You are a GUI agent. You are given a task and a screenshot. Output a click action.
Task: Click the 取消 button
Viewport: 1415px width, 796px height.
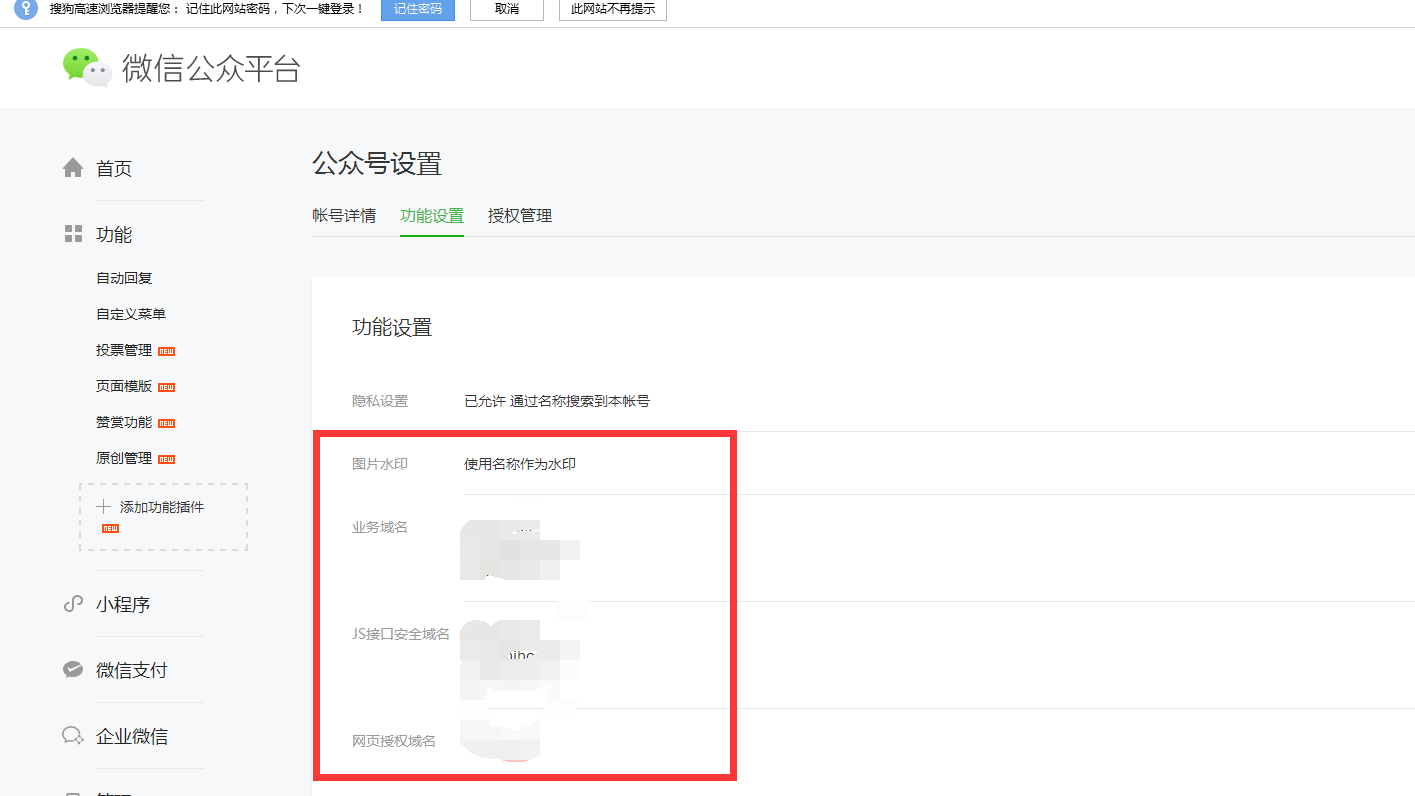point(507,9)
